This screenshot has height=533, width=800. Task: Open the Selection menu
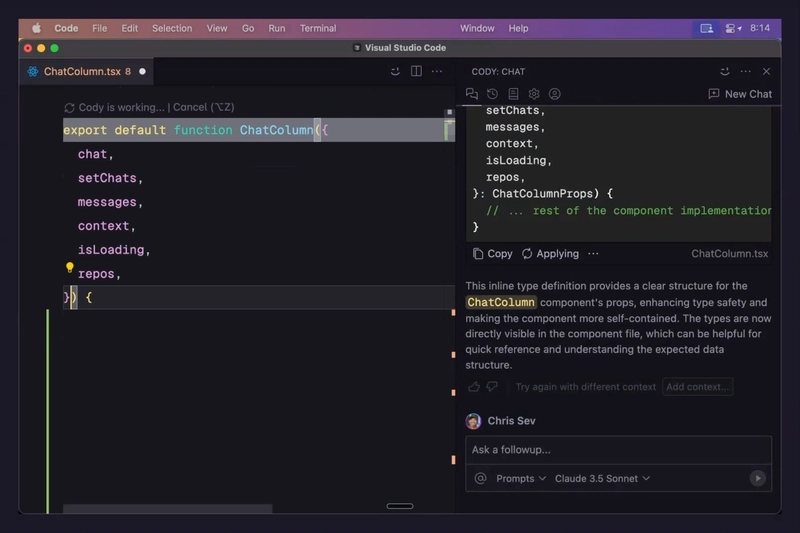tap(172, 28)
